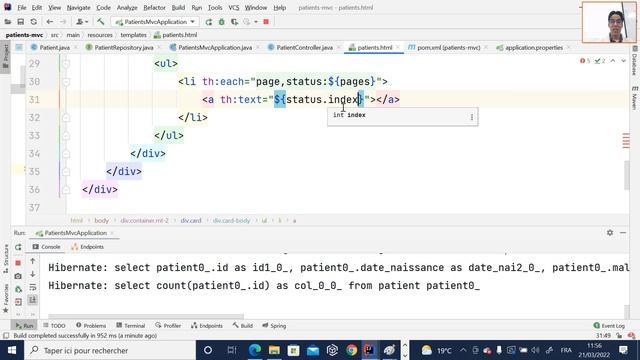Click div.card-body in editor breadcrumbs
The image size is (640, 360).
point(231,220)
